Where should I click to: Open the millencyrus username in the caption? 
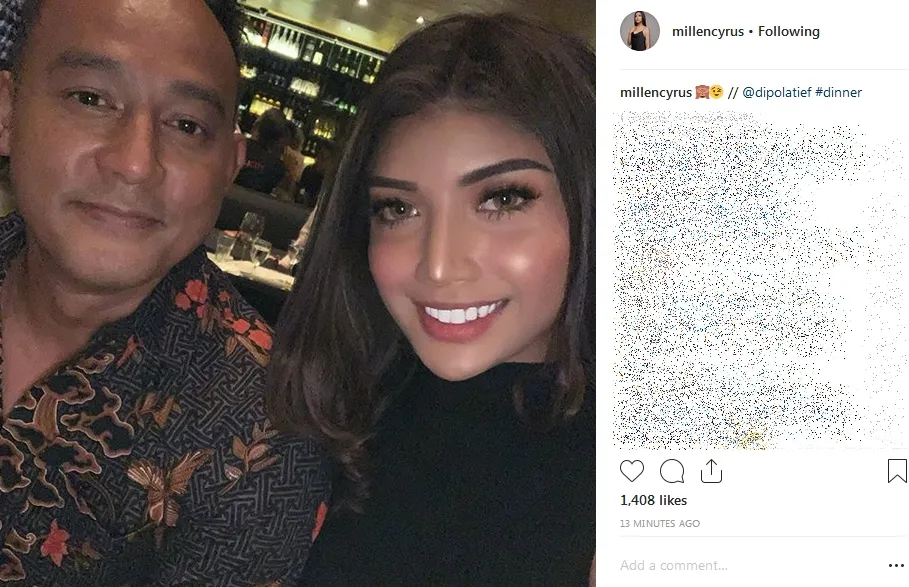[x=656, y=92]
